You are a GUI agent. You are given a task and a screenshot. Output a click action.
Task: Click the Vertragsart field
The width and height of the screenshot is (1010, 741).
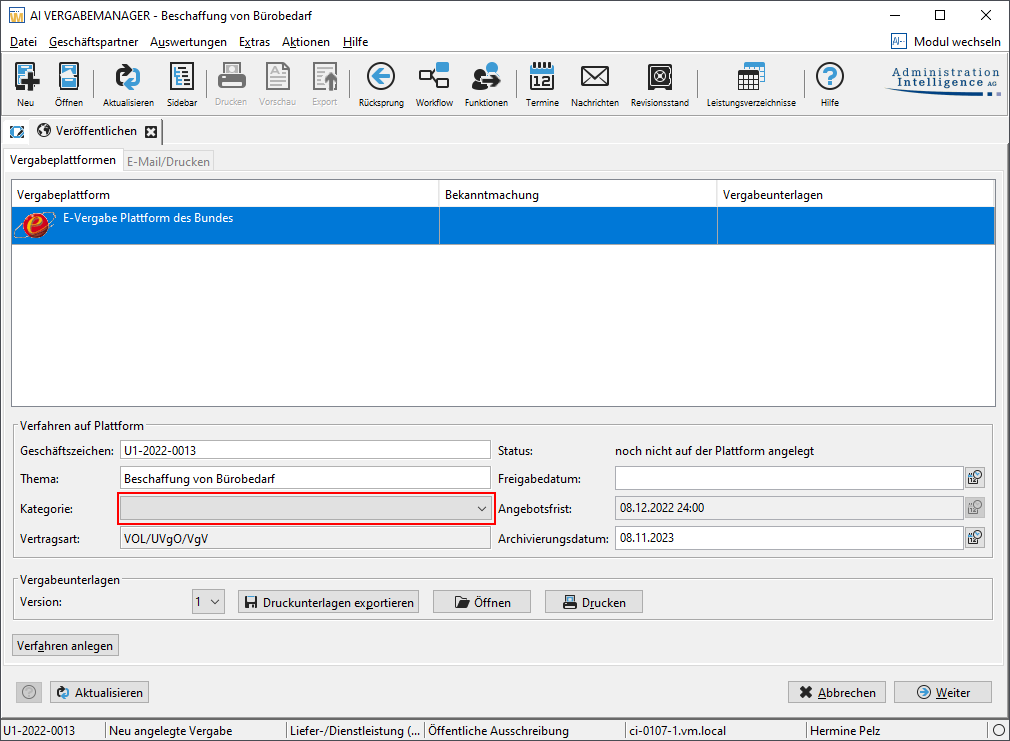pyautogui.click(x=305, y=538)
